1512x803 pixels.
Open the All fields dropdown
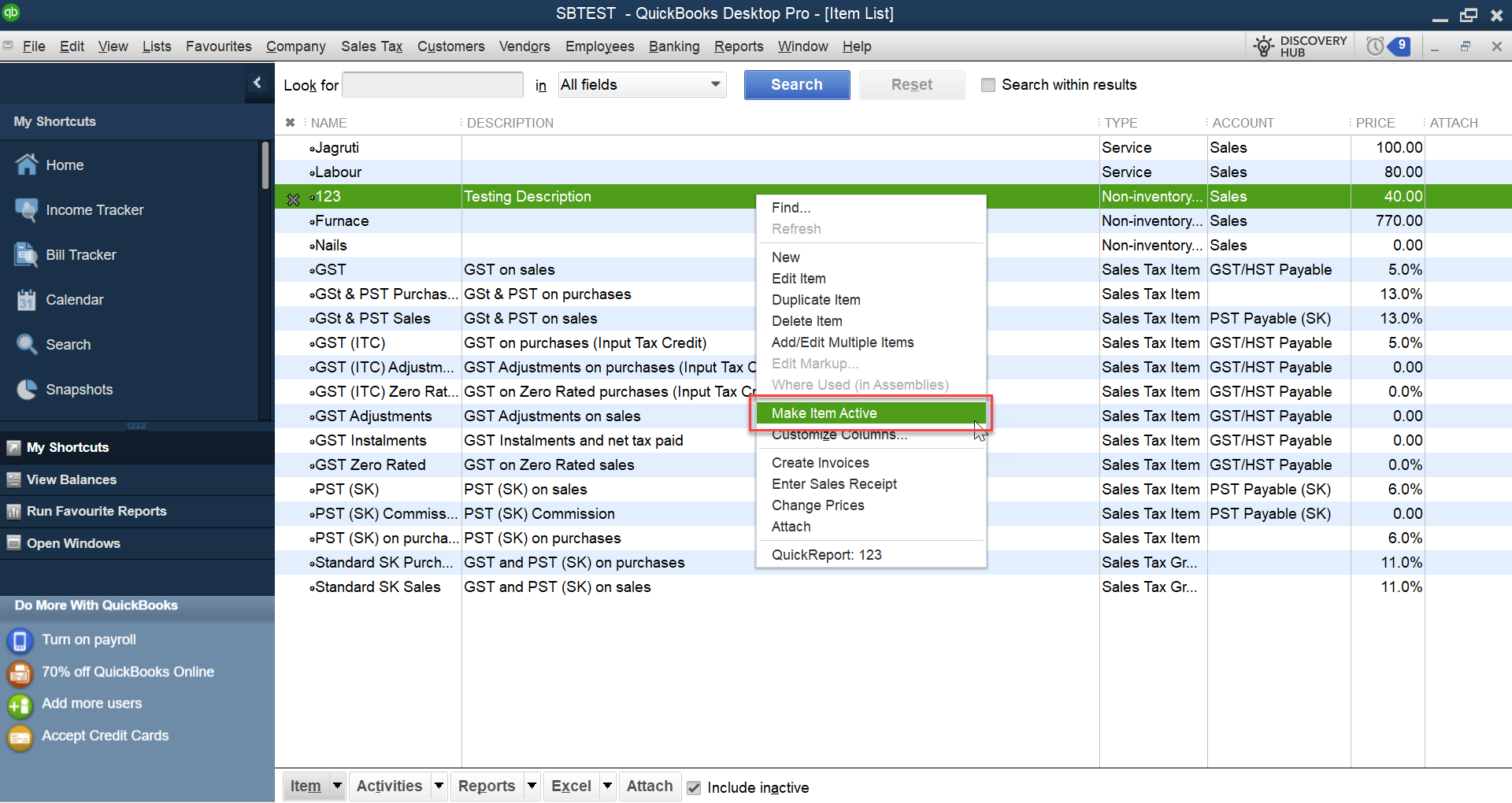642,84
